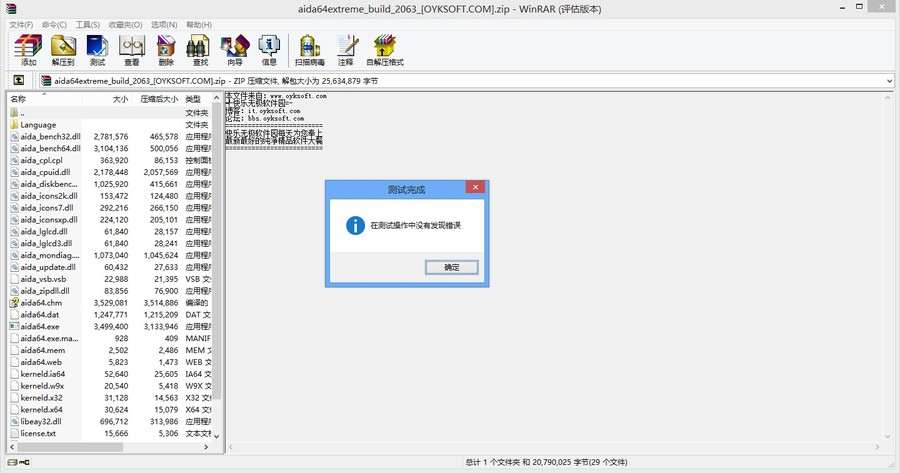
Task: Click the 解压到 (Extract To) icon
Action: click(63, 49)
